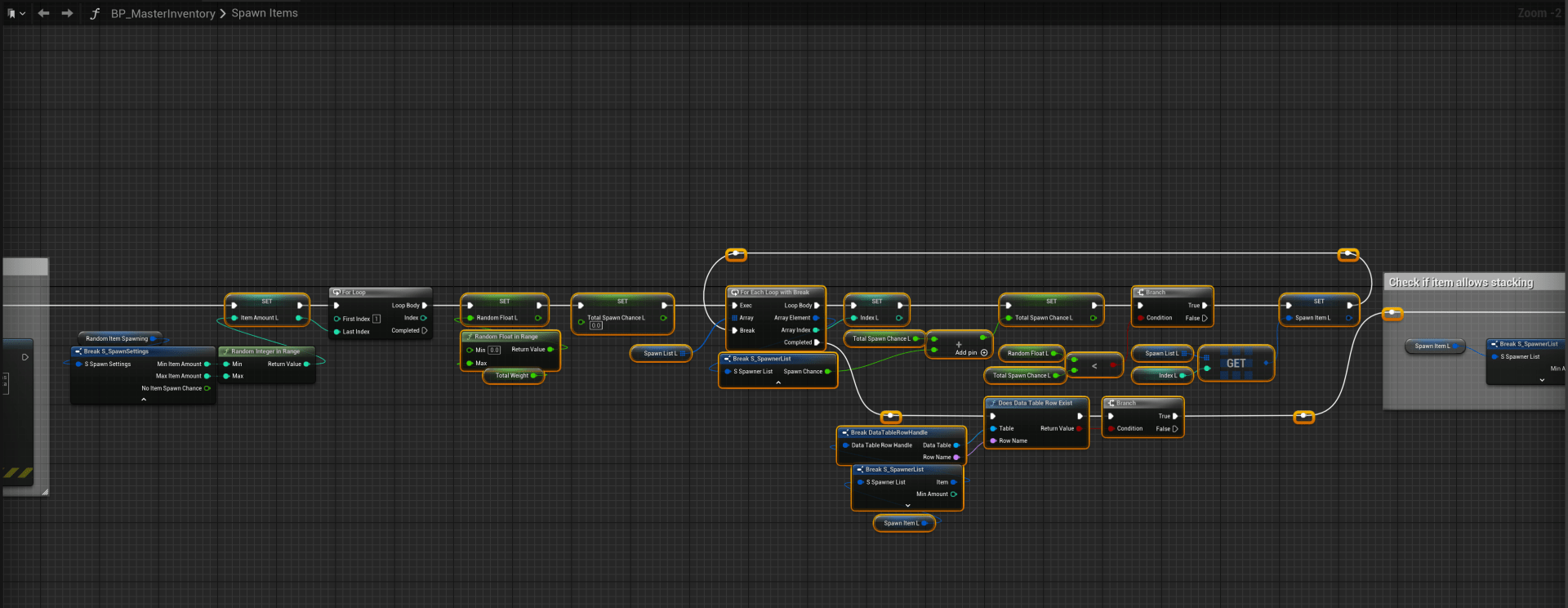Click the Loop Body exec pin on For Loop
Image resolution: width=1568 pixels, height=608 pixels.
[425, 306]
